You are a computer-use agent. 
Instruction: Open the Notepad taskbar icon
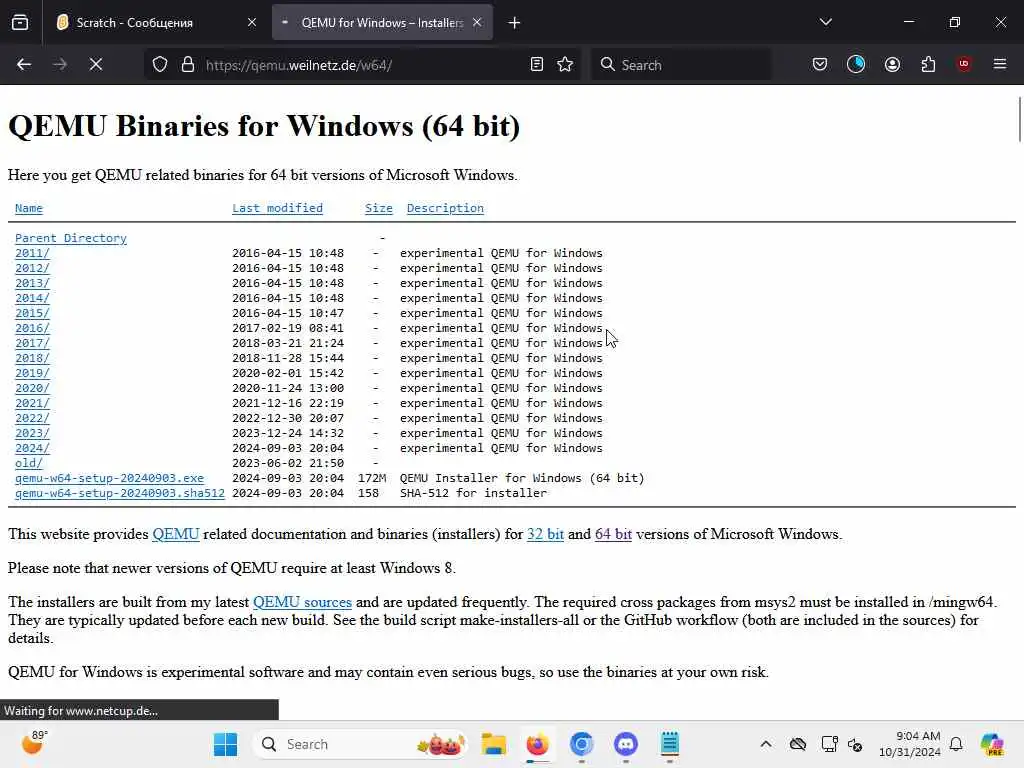(669, 744)
